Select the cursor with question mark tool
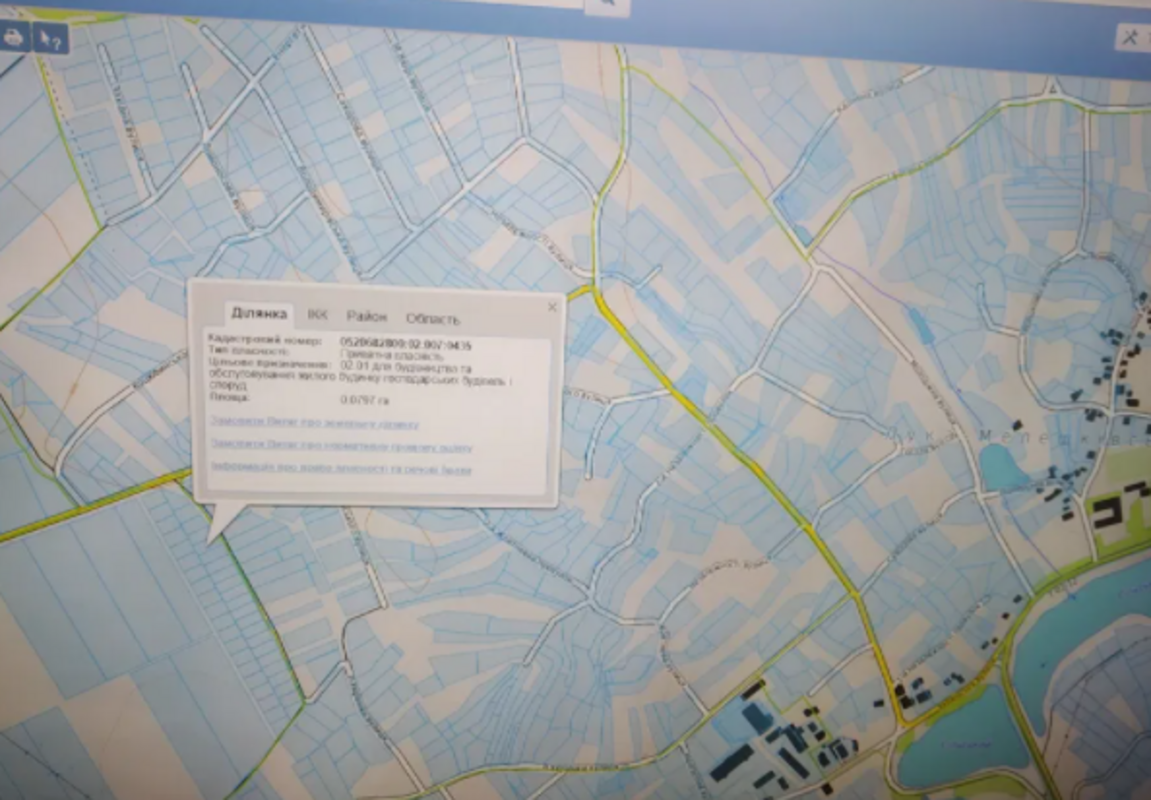 coord(49,39)
